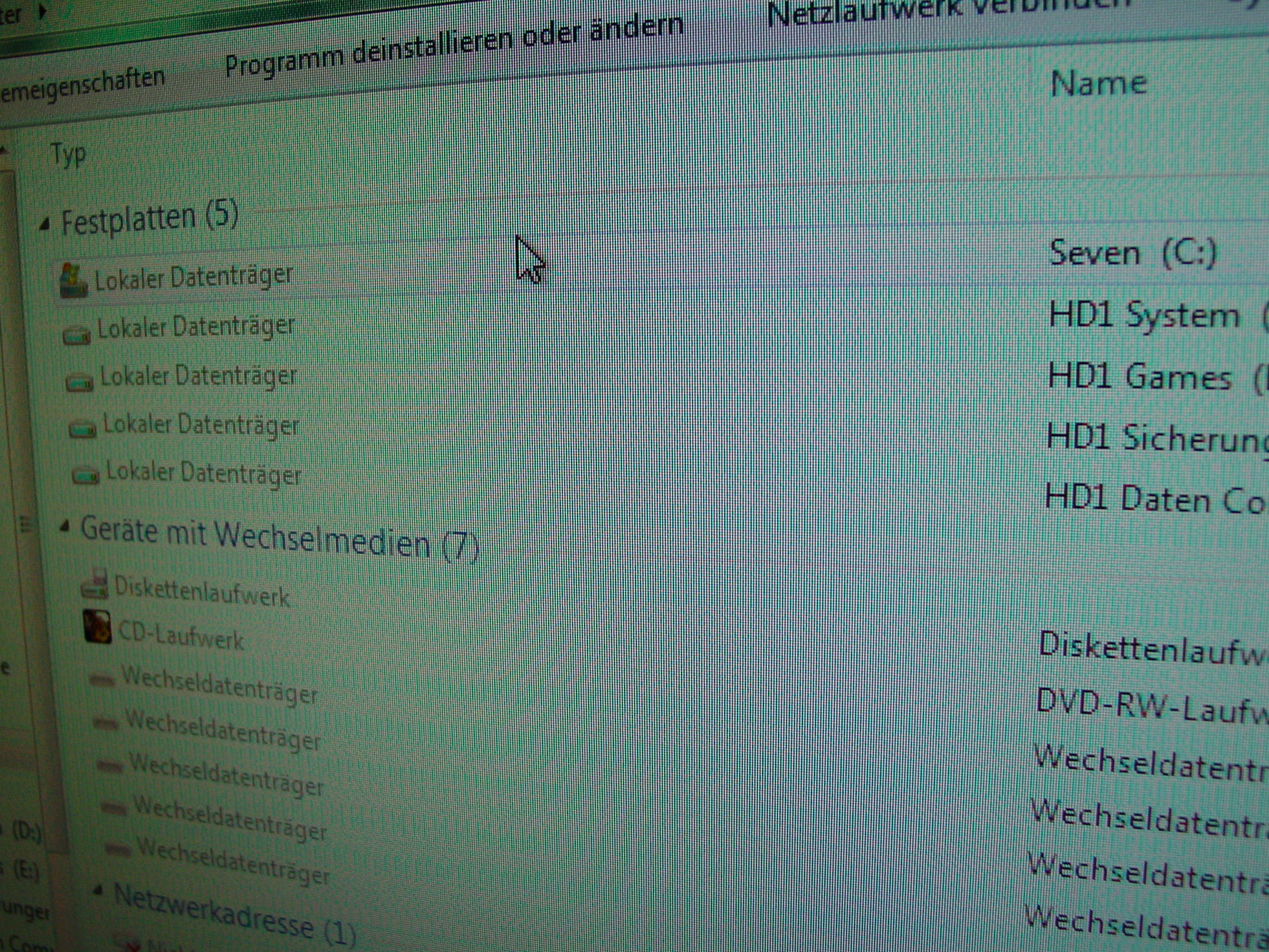1269x952 pixels.
Task: Sort by the Typ column header
Action: pyautogui.click(x=68, y=155)
